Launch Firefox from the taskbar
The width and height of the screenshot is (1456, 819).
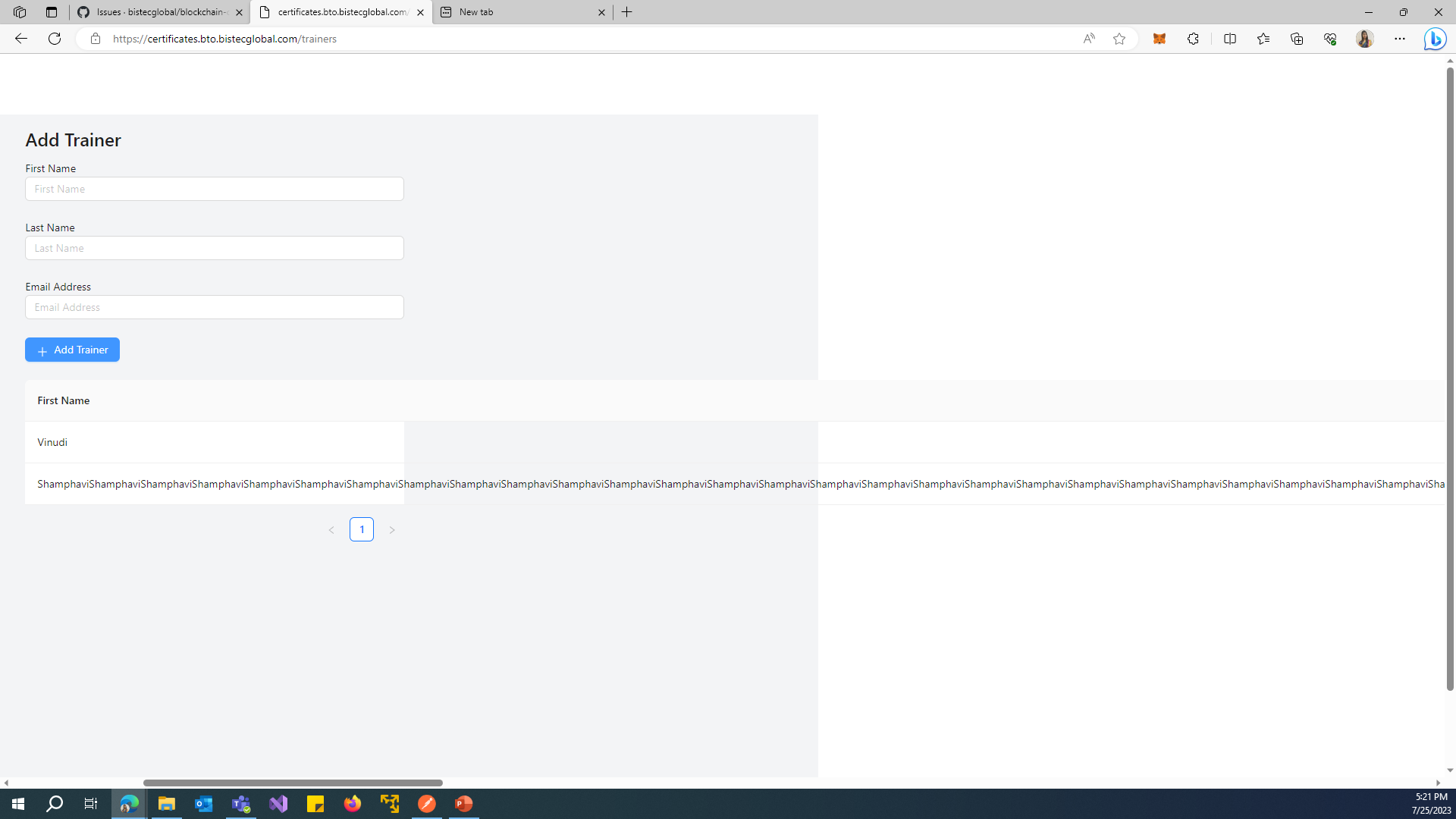pos(353,804)
